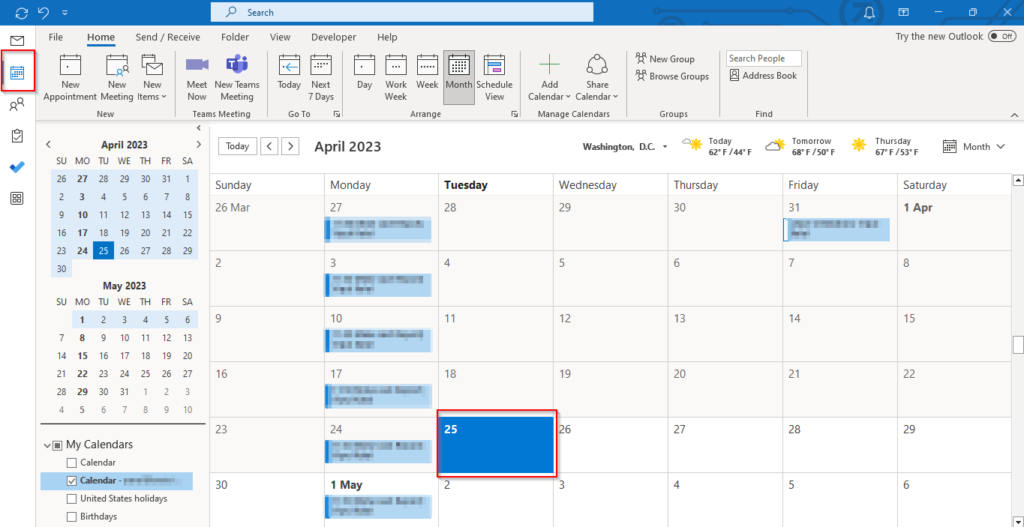Switch to the Developer tab

coord(334,37)
